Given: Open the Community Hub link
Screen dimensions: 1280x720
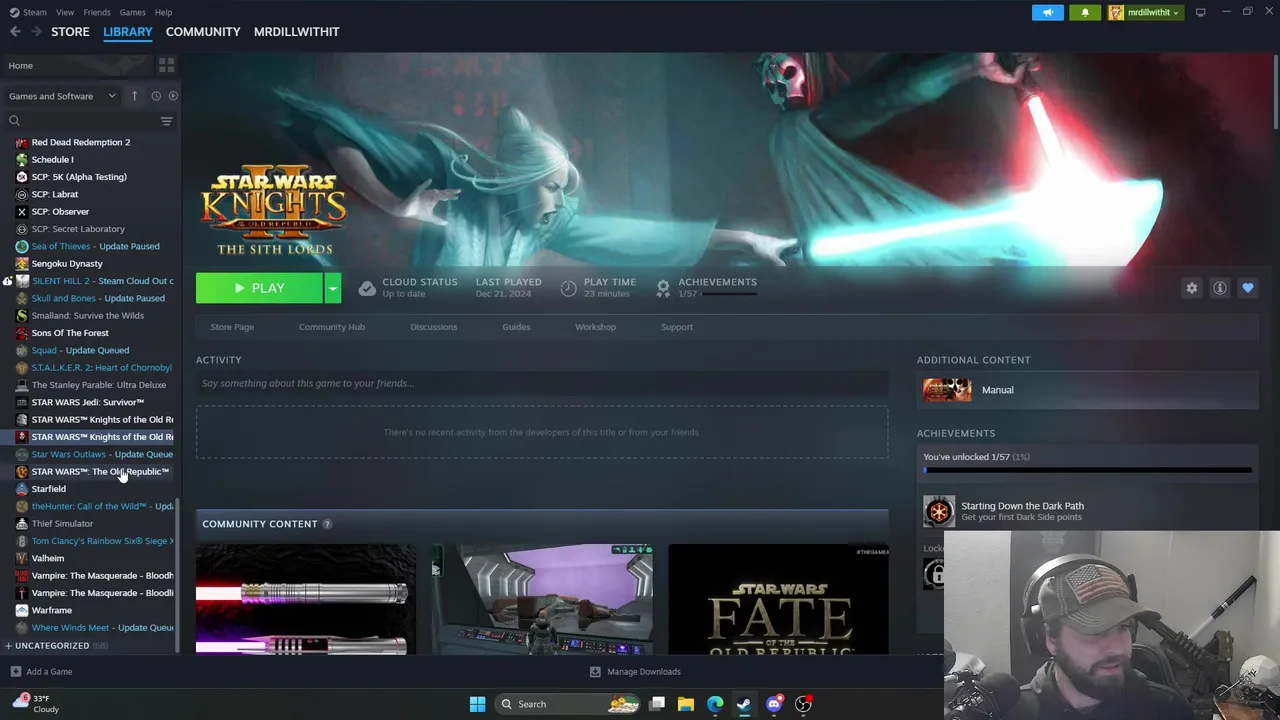Looking at the screenshot, I should point(332,327).
